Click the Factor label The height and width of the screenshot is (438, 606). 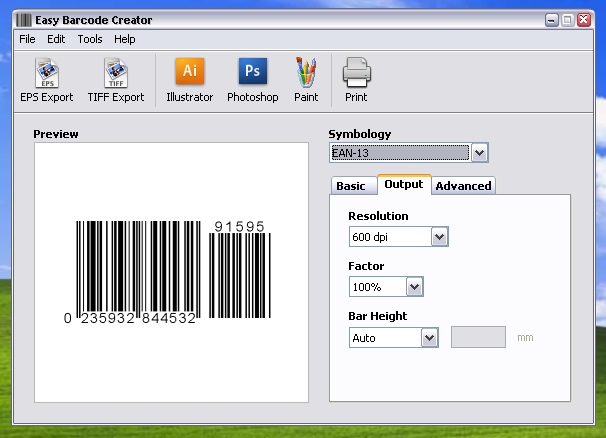pyautogui.click(x=366, y=266)
